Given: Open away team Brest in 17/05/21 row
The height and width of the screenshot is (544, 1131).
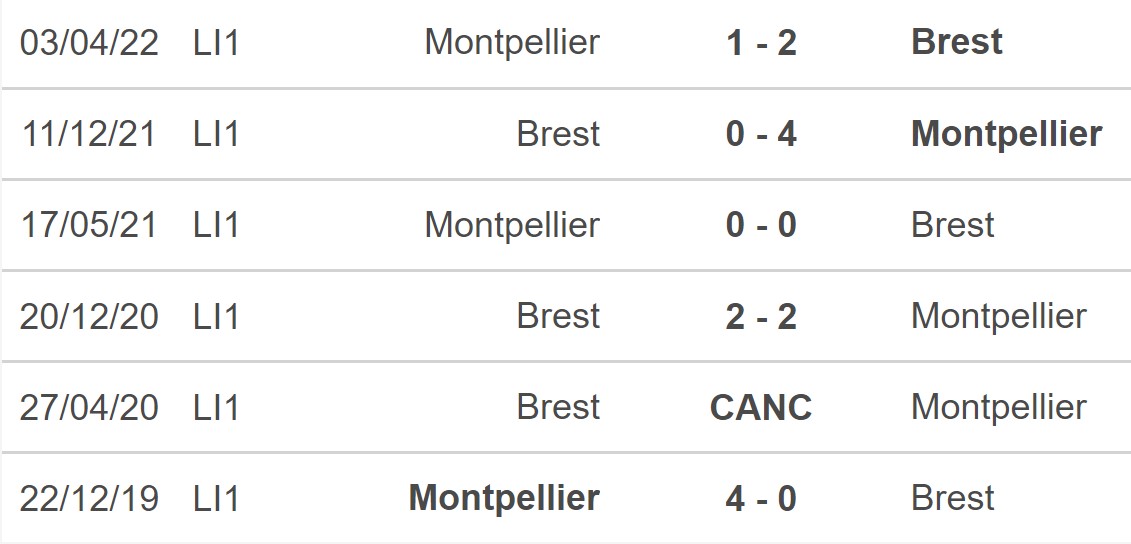Looking at the screenshot, I should [x=953, y=225].
